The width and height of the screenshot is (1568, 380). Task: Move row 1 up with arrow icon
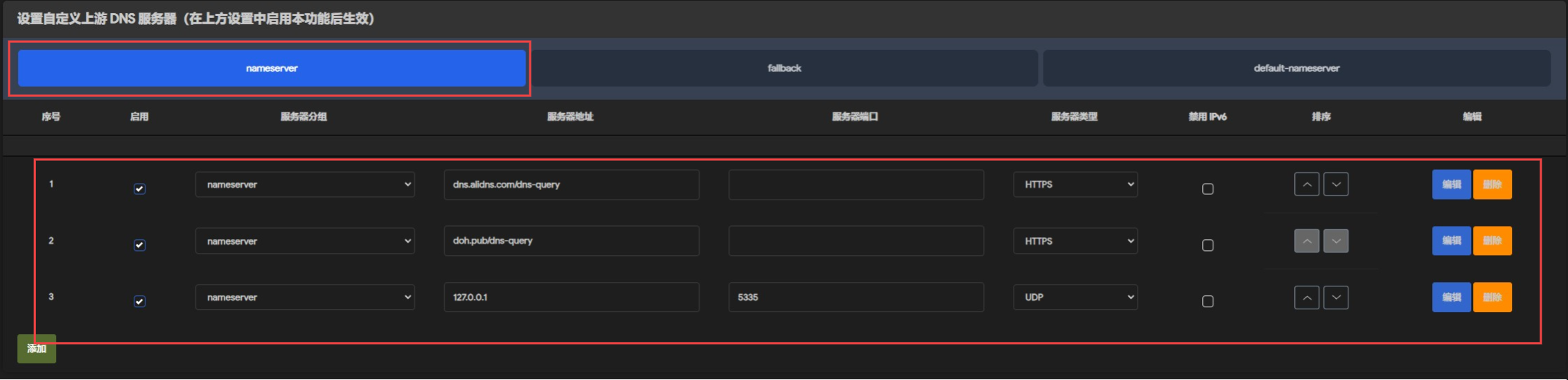coord(1306,184)
